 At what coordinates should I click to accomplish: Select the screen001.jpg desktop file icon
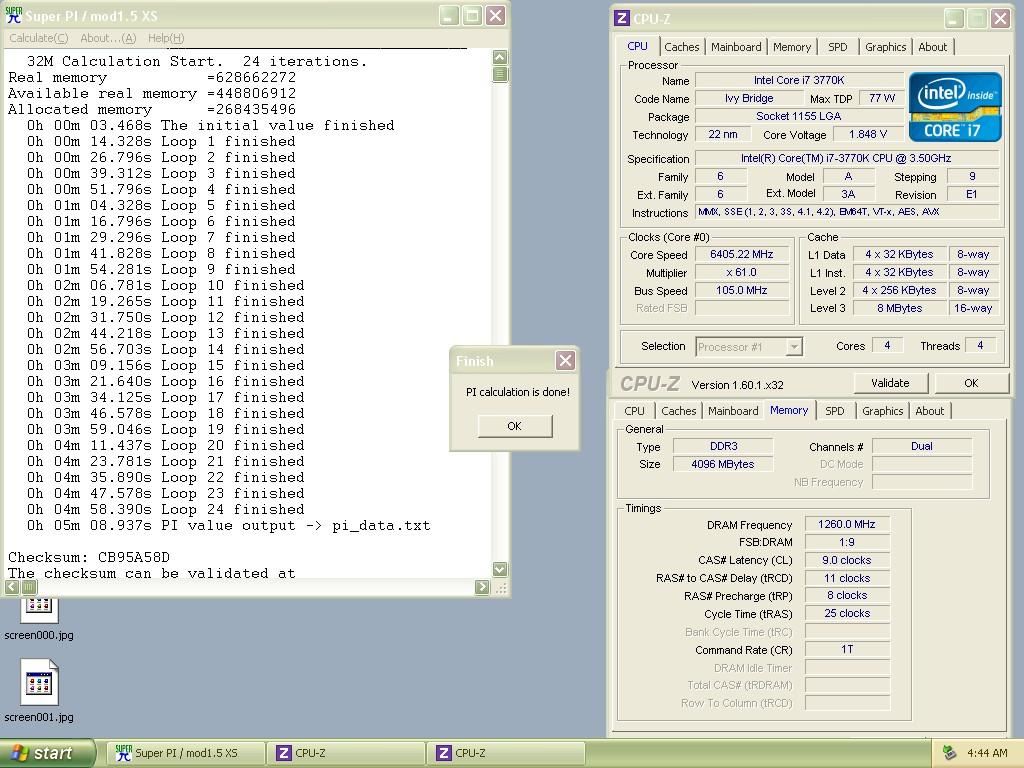[39, 690]
